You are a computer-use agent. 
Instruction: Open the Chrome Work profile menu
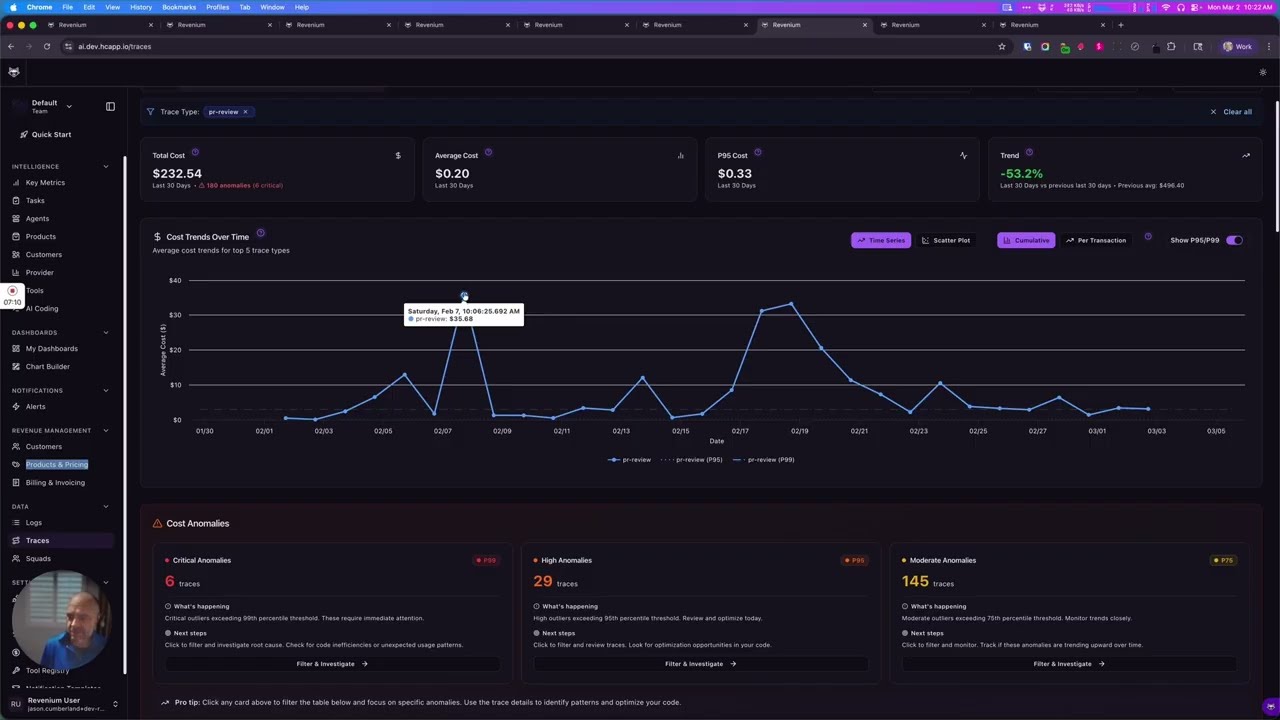pyautogui.click(x=1238, y=46)
